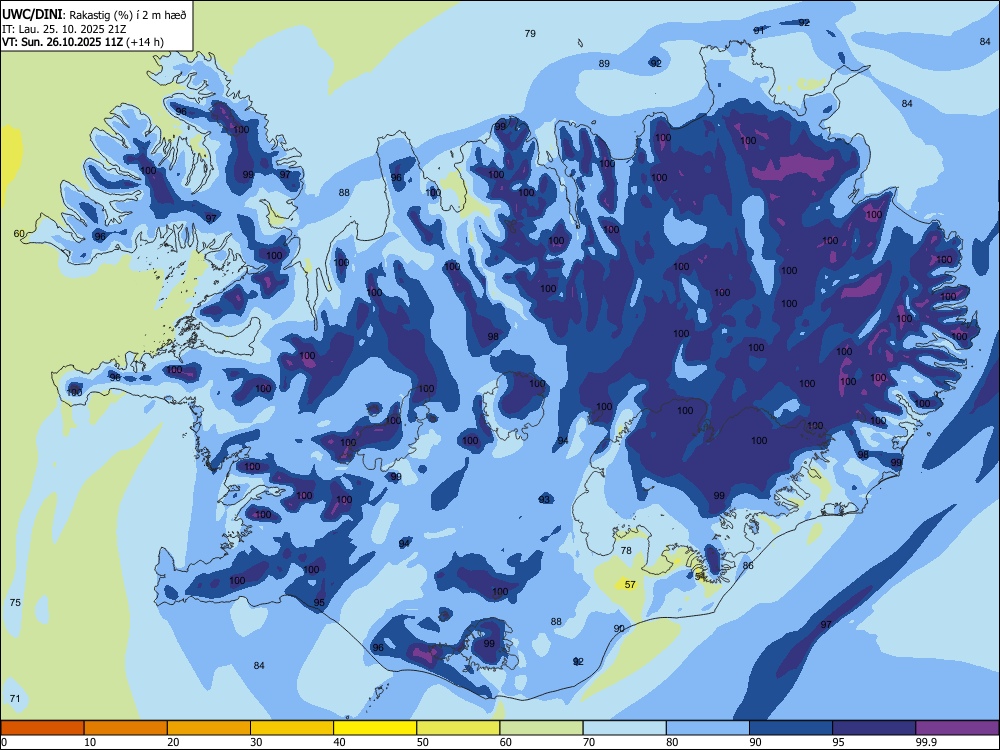Pick the light green 60–70 legend swatch
Viewport: 1000px width, 750px height.
541,728
